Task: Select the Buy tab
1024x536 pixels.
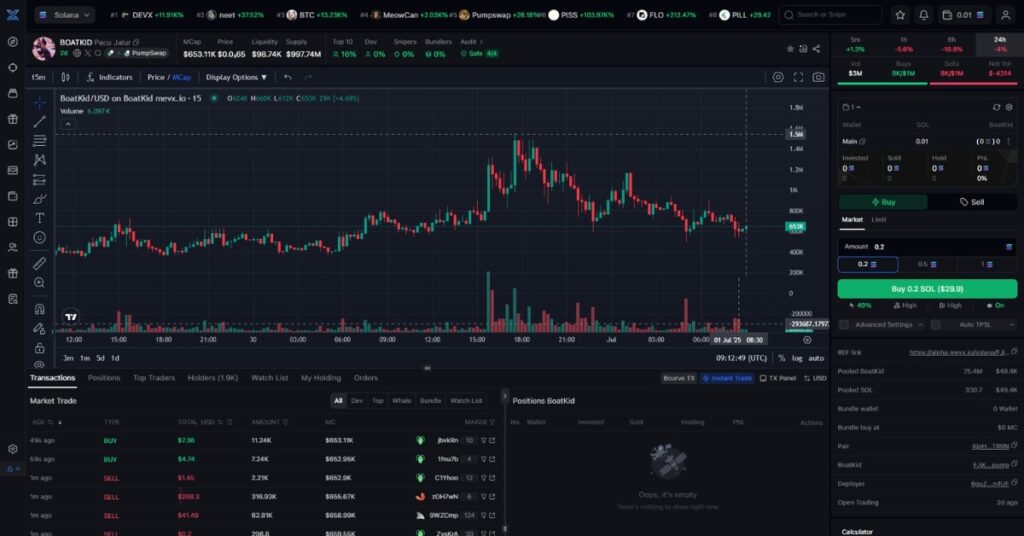Action: pos(883,202)
